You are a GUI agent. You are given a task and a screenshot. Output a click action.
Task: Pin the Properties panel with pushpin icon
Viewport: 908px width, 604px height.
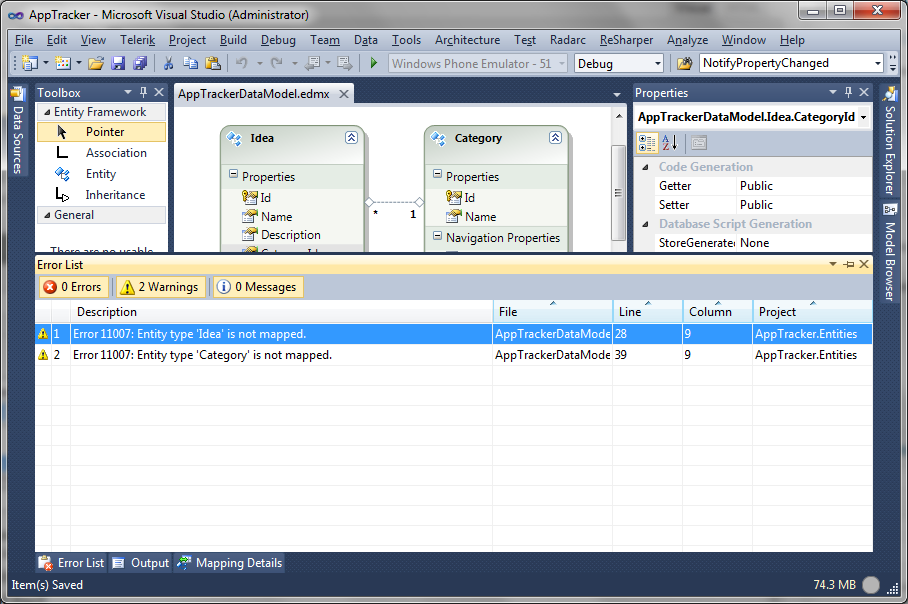pyautogui.click(x=848, y=92)
